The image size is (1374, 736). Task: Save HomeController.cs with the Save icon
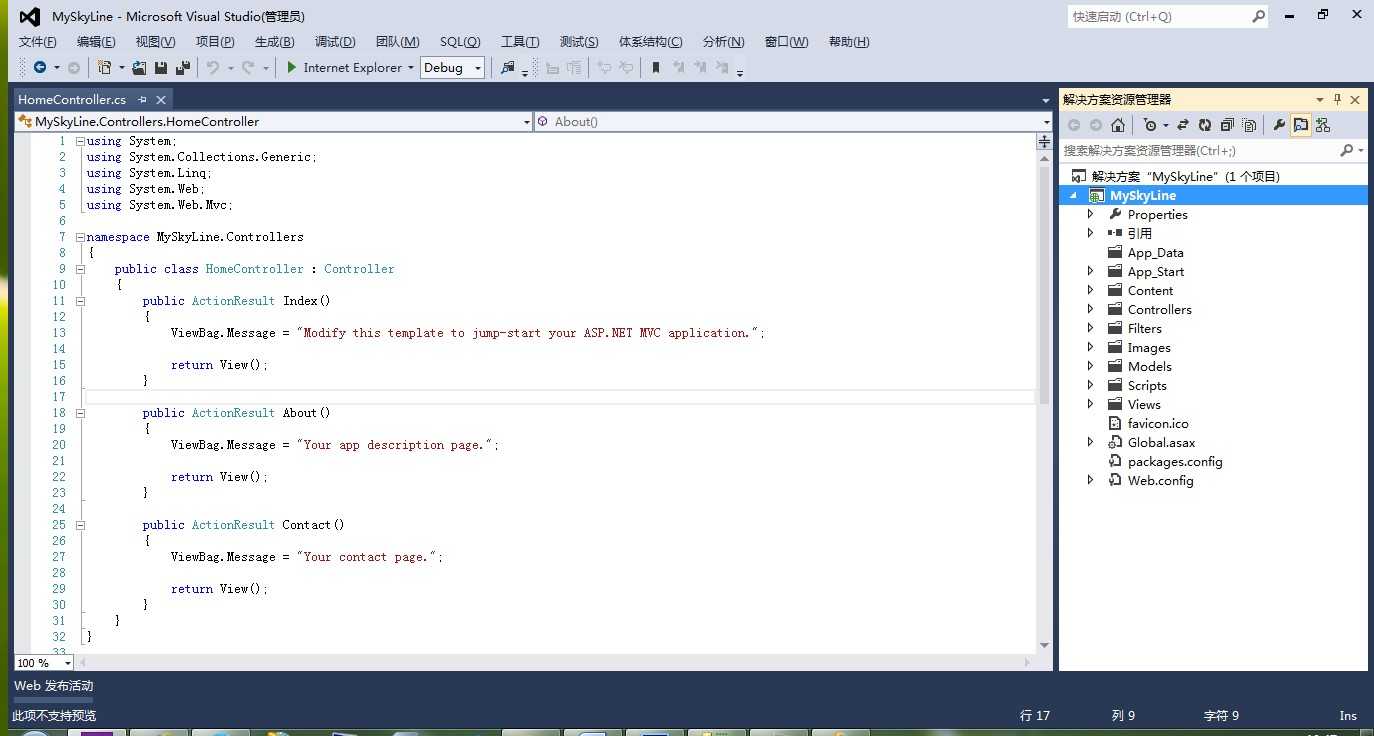[161, 67]
